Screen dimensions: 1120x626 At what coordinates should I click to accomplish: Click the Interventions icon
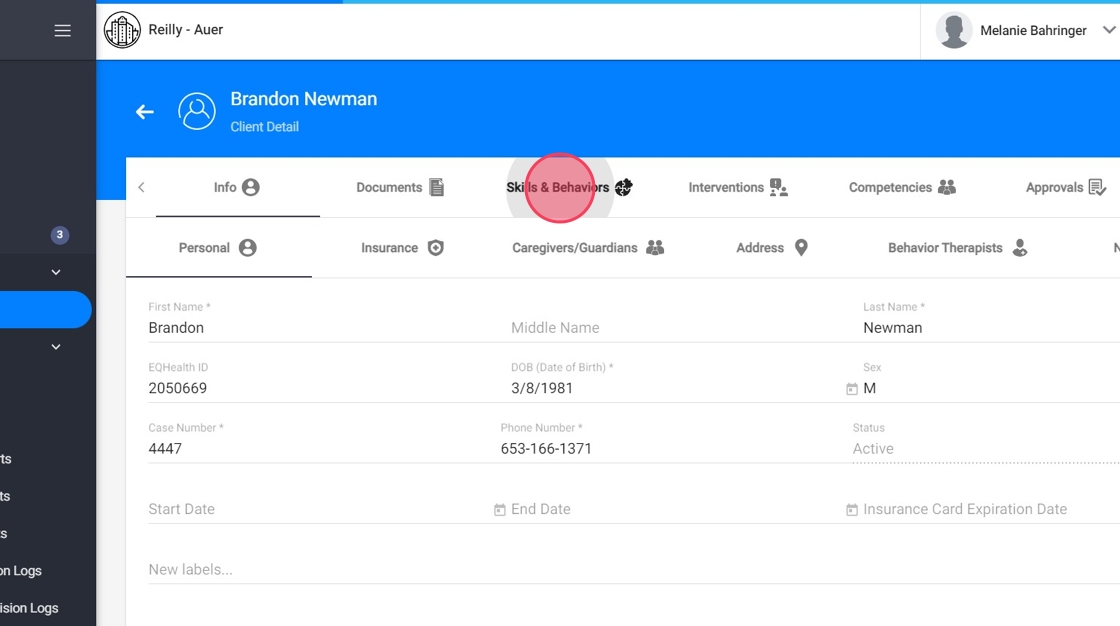[x=779, y=187]
